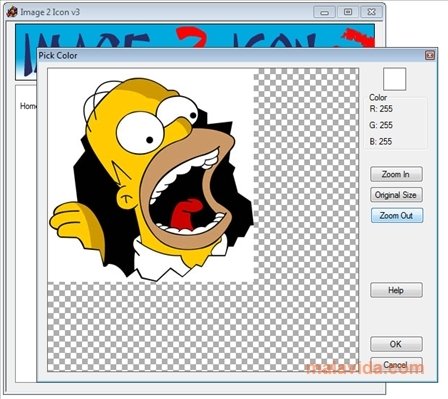This screenshot has width=448, height=399.
Task: Close the Pick Color dialog
Action: point(430,55)
